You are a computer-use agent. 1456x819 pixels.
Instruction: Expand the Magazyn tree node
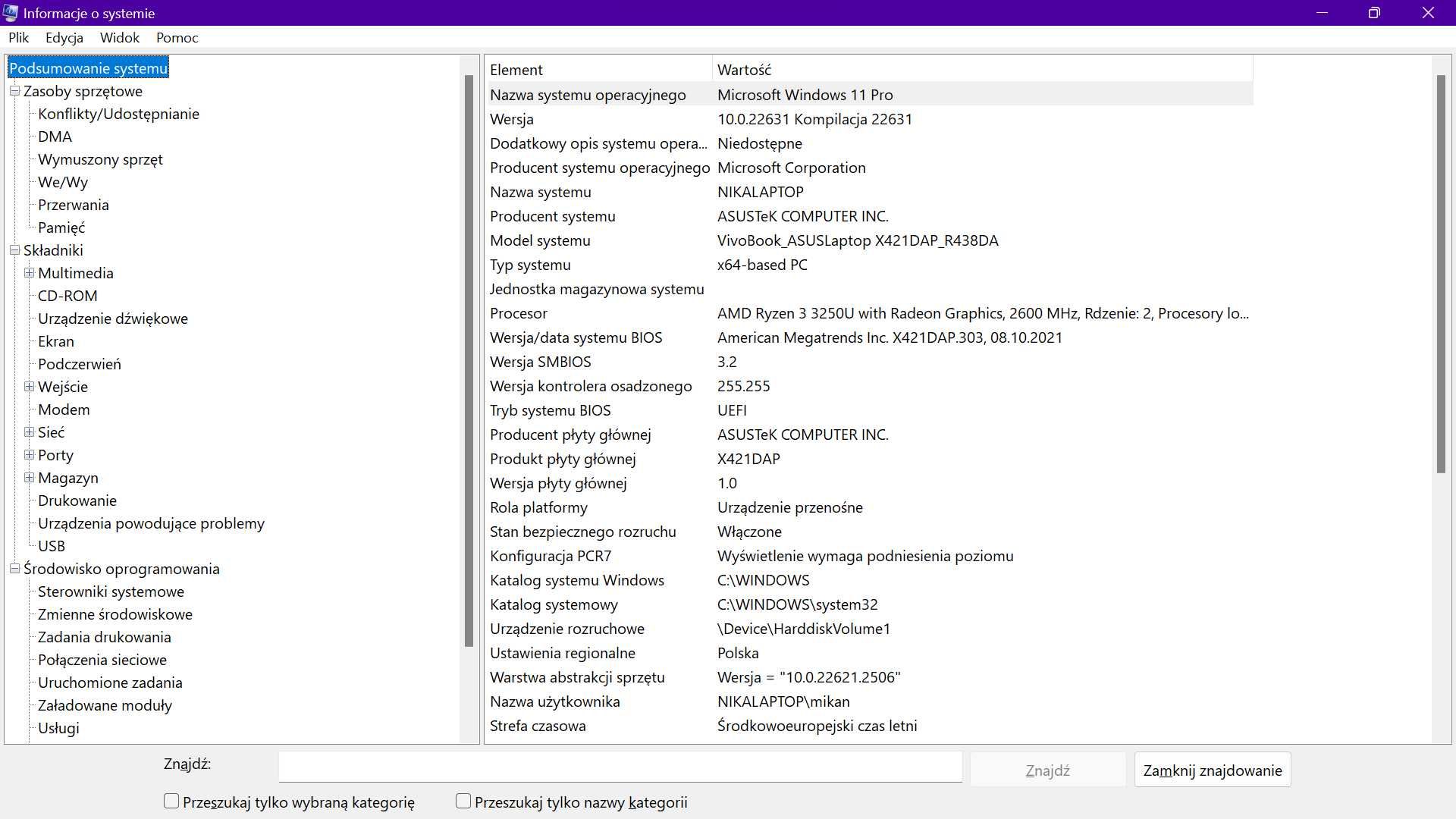click(x=29, y=478)
